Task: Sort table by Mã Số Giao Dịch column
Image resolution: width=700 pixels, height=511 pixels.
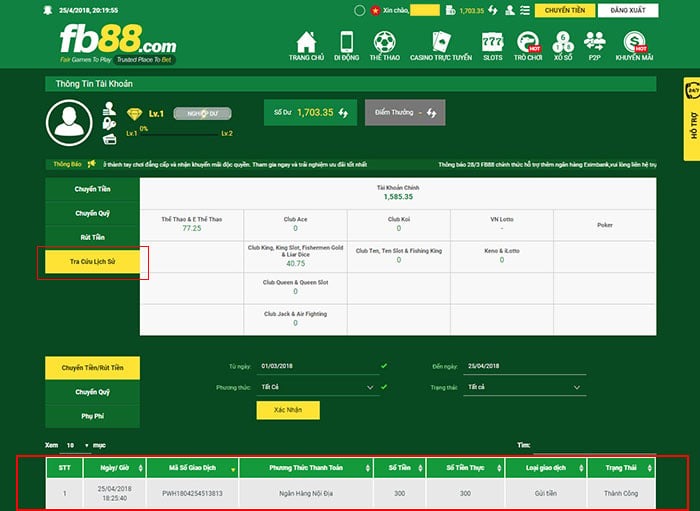Action: click(192, 468)
